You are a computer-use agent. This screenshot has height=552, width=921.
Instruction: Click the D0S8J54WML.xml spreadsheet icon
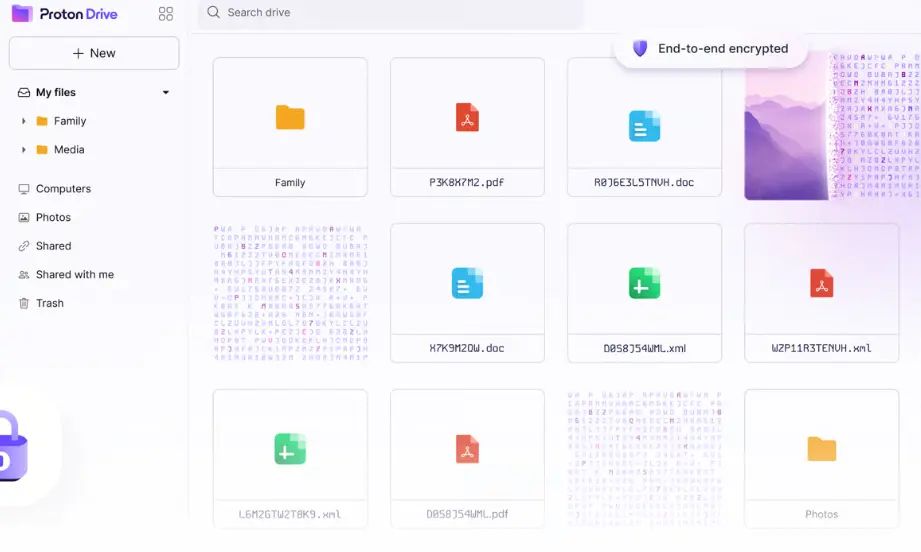pos(644,283)
